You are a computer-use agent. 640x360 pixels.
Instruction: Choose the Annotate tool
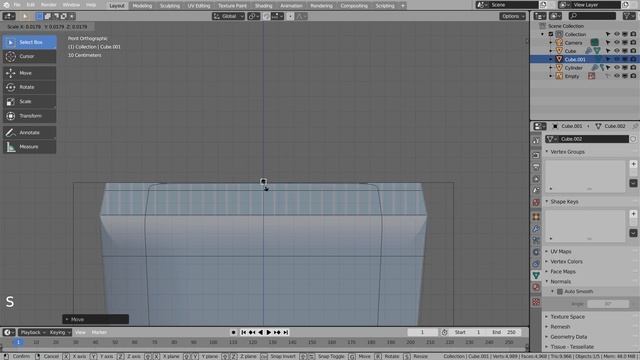point(29,133)
